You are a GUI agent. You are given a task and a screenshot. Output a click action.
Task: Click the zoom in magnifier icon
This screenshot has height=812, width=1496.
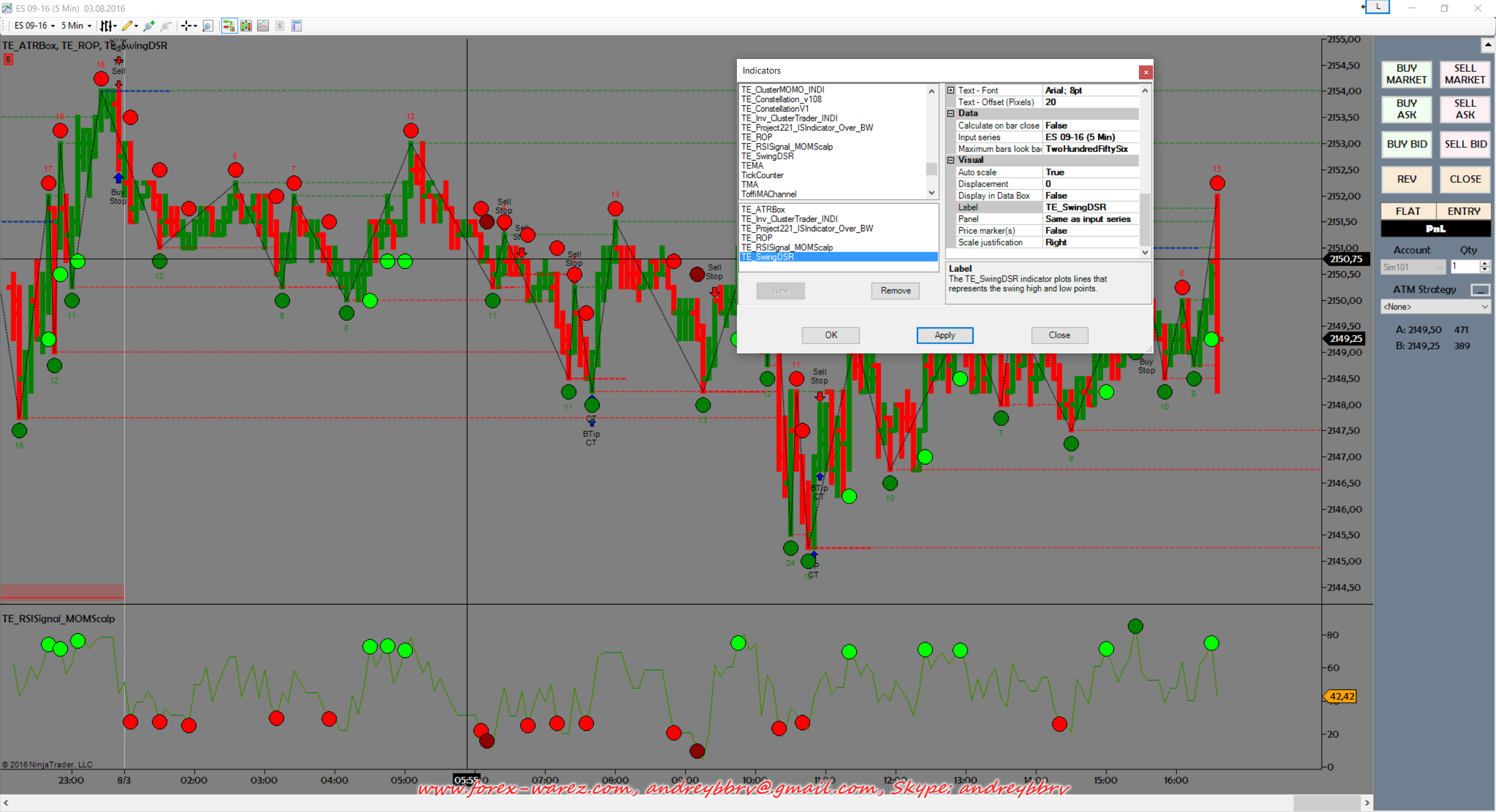pyautogui.click(x=149, y=26)
